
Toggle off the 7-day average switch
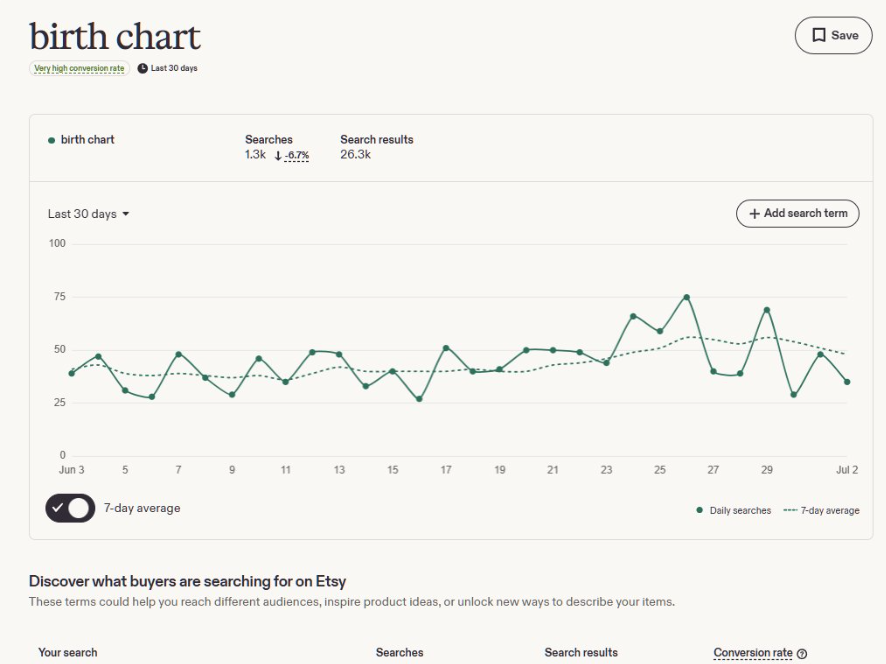pos(70,508)
